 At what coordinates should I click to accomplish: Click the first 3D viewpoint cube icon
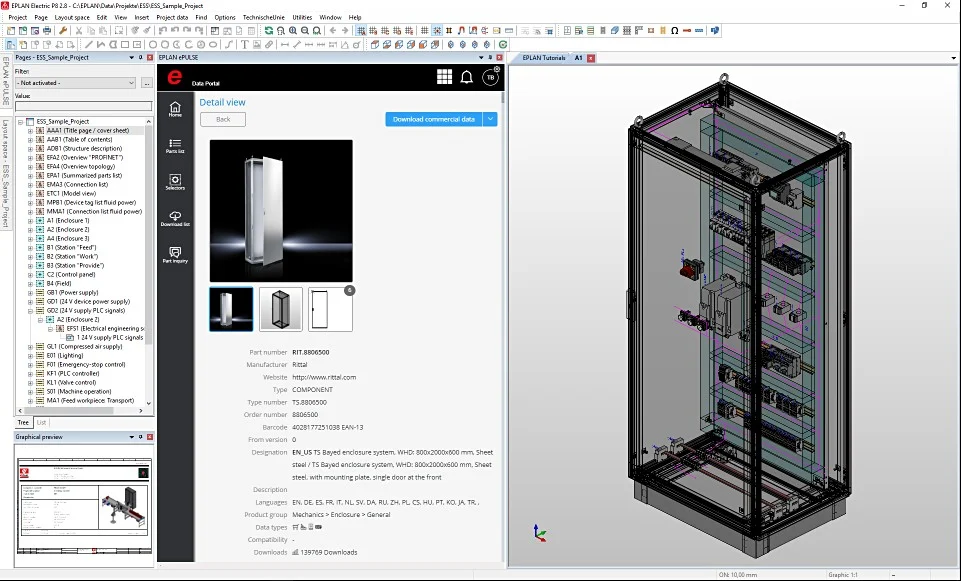click(375, 45)
